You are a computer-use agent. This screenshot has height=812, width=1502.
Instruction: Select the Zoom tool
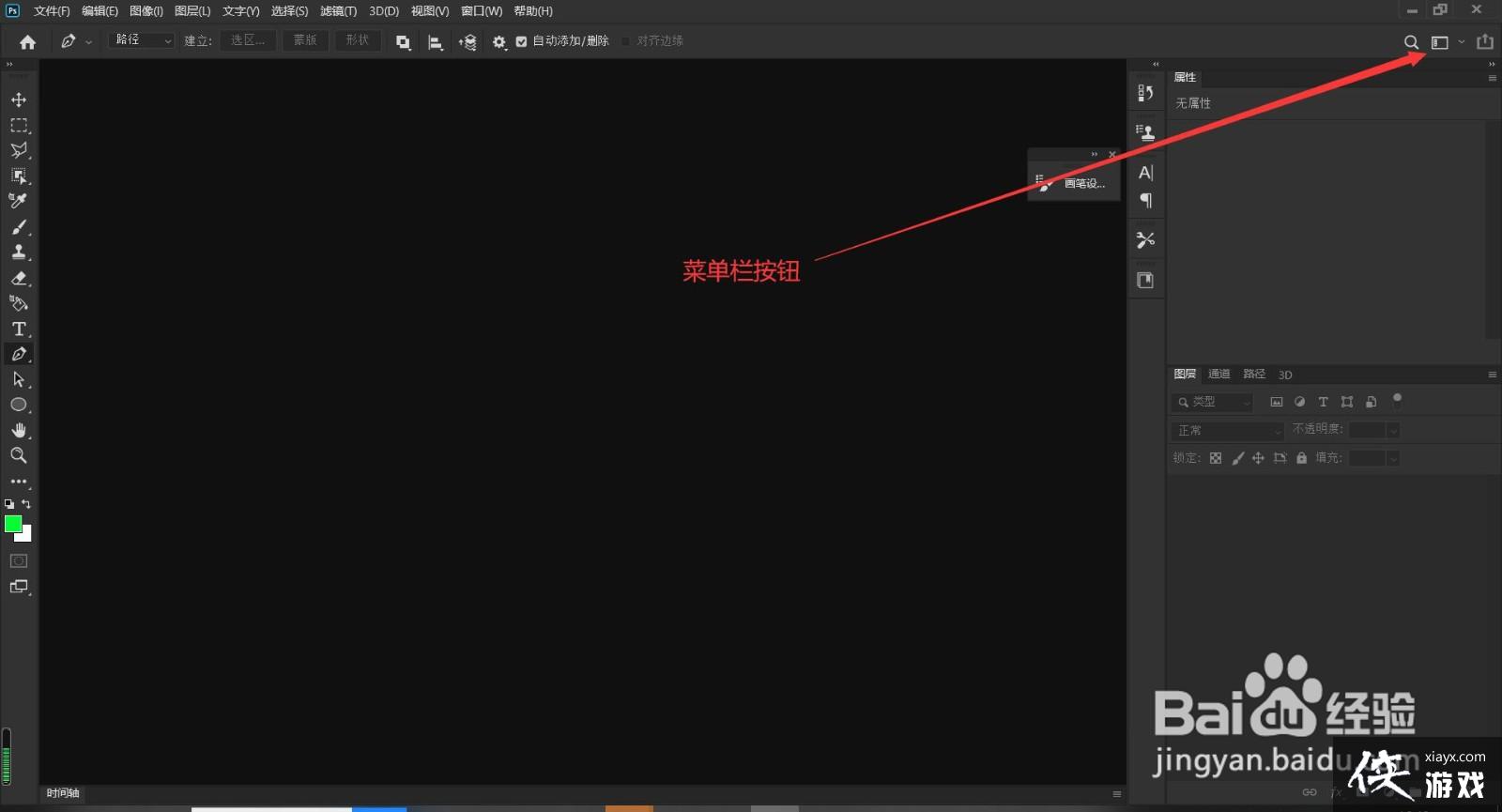tap(19, 455)
